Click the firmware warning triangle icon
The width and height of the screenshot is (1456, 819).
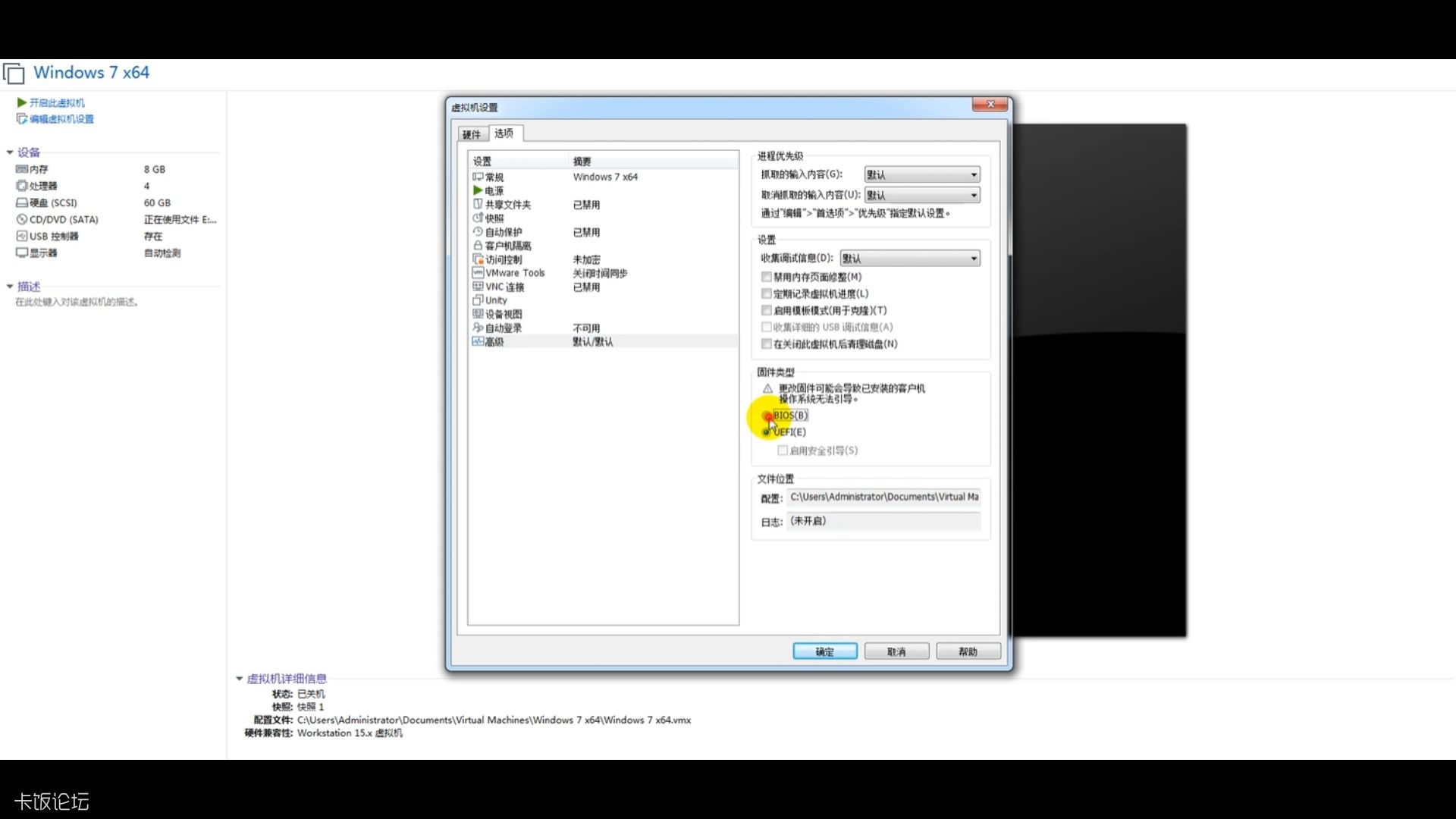point(767,388)
